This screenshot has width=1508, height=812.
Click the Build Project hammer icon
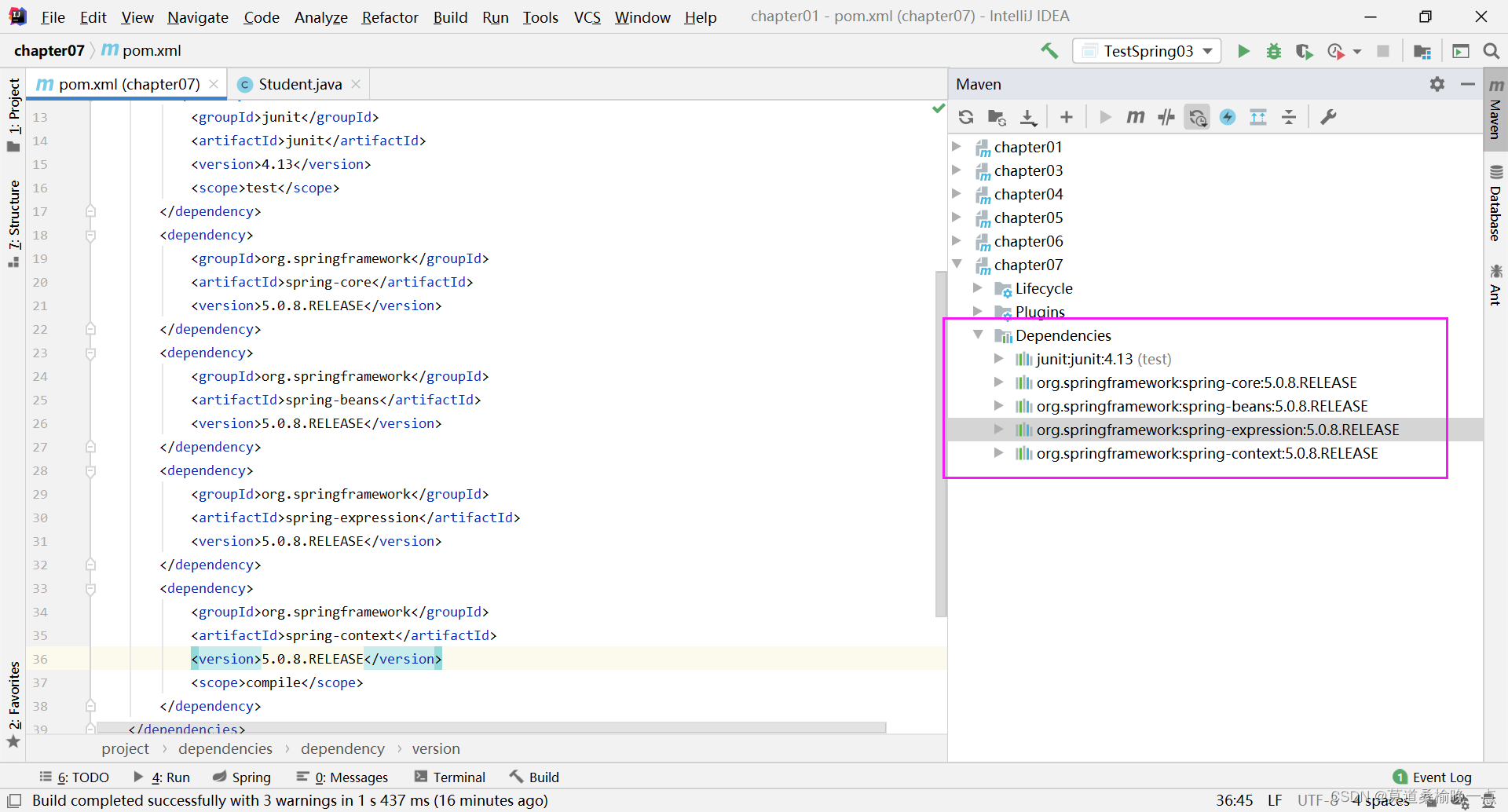[x=1049, y=51]
